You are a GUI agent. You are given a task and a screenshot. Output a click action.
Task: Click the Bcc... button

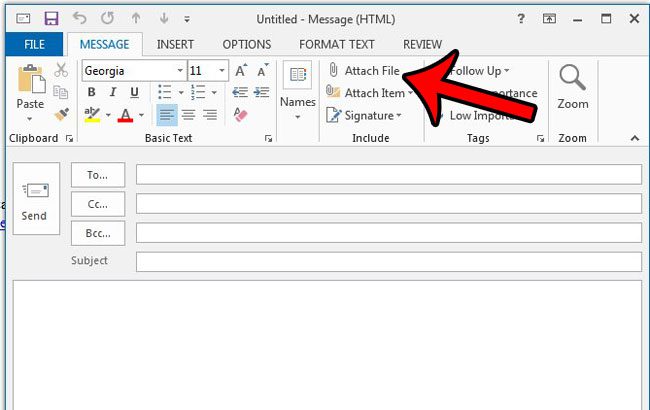(98, 233)
